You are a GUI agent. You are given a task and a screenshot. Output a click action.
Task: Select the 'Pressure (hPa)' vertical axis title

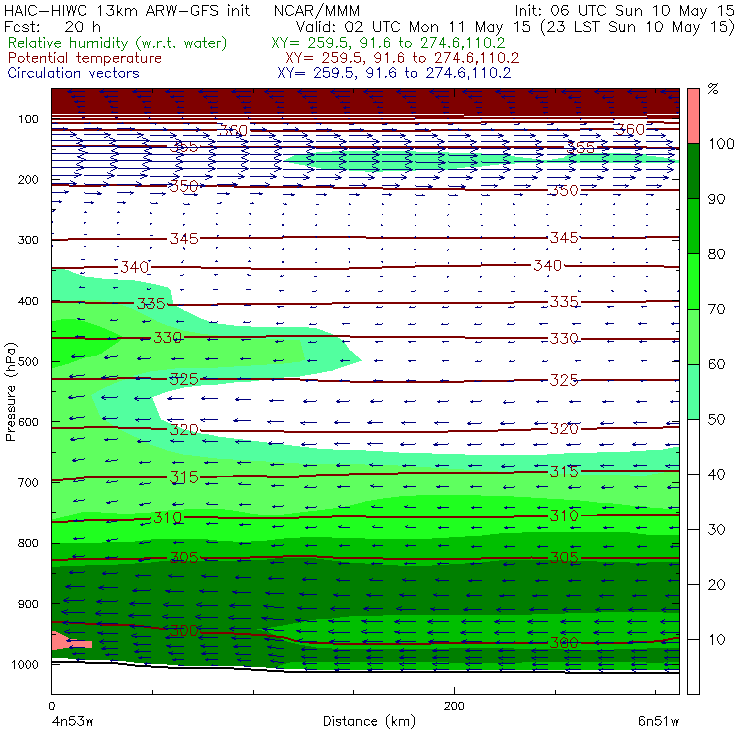point(11,392)
